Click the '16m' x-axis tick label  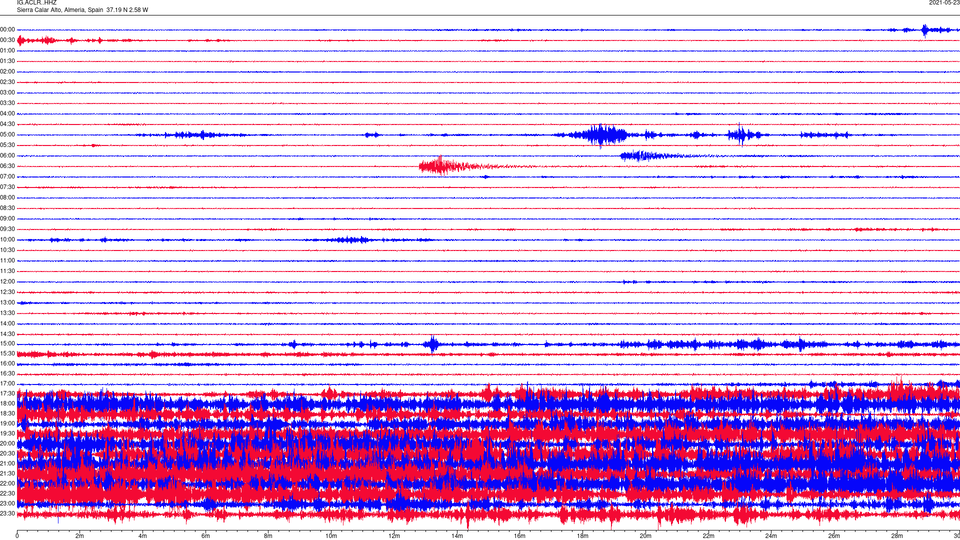click(520, 536)
